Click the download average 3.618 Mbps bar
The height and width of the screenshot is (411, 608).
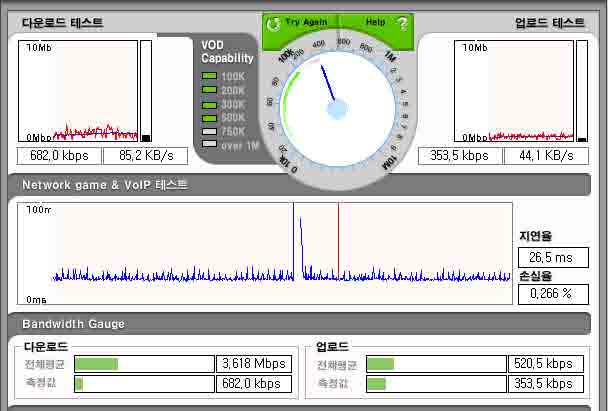point(144,364)
